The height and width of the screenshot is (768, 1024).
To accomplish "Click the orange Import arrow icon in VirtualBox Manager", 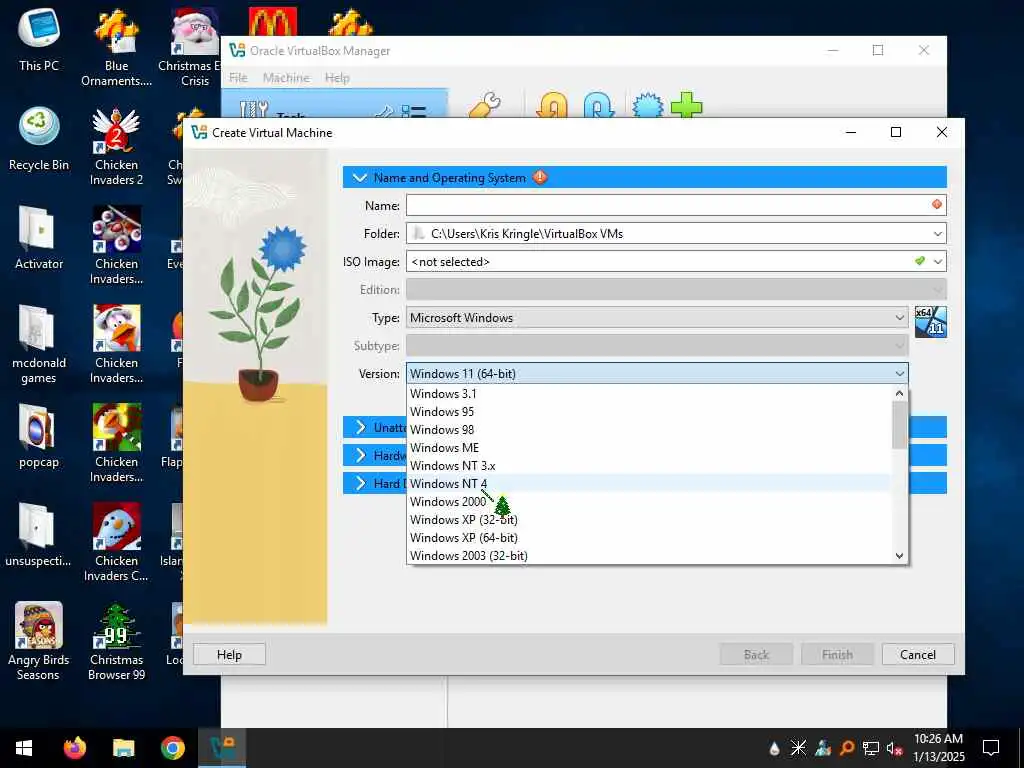I will click(552, 106).
